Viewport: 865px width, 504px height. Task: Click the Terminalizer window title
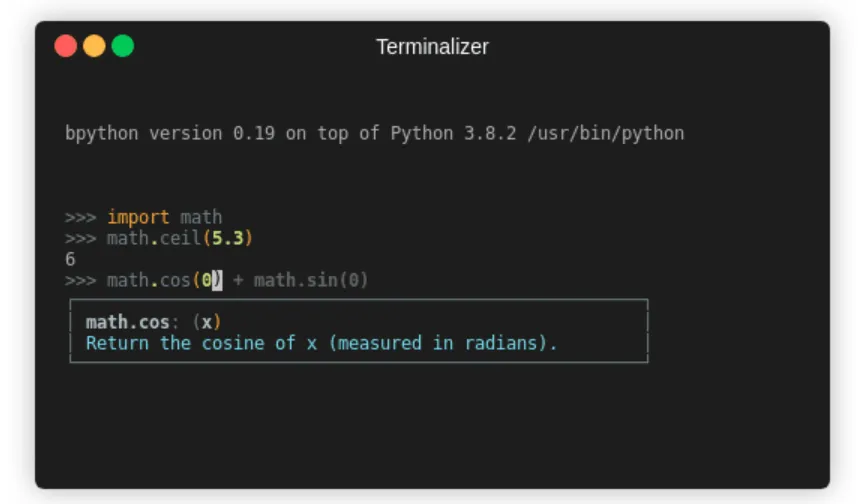432,47
